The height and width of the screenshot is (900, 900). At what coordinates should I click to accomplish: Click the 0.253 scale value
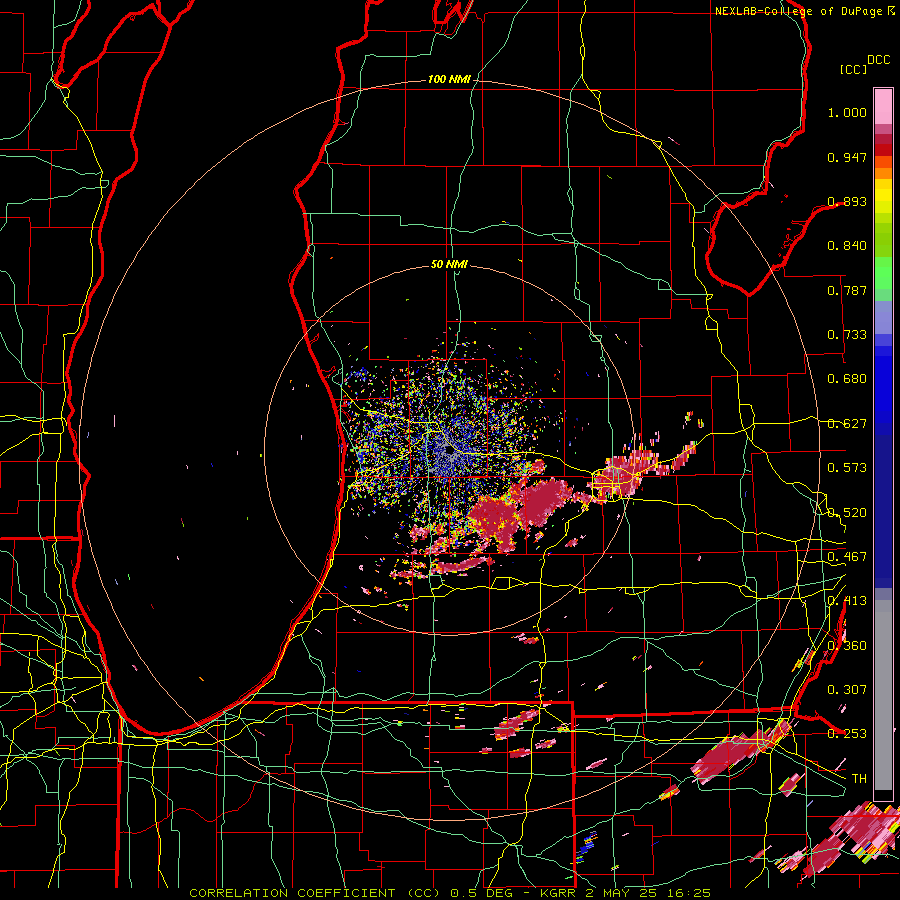point(847,734)
